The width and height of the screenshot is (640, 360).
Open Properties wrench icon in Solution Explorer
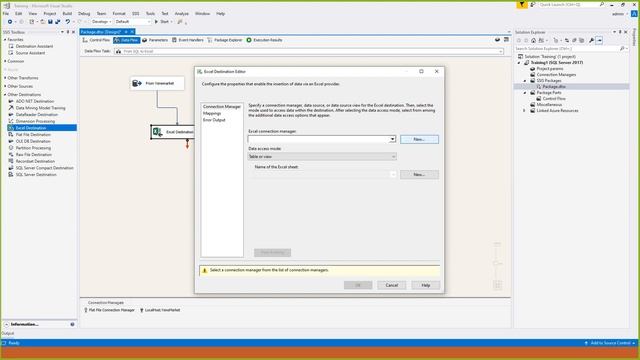(591, 40)
